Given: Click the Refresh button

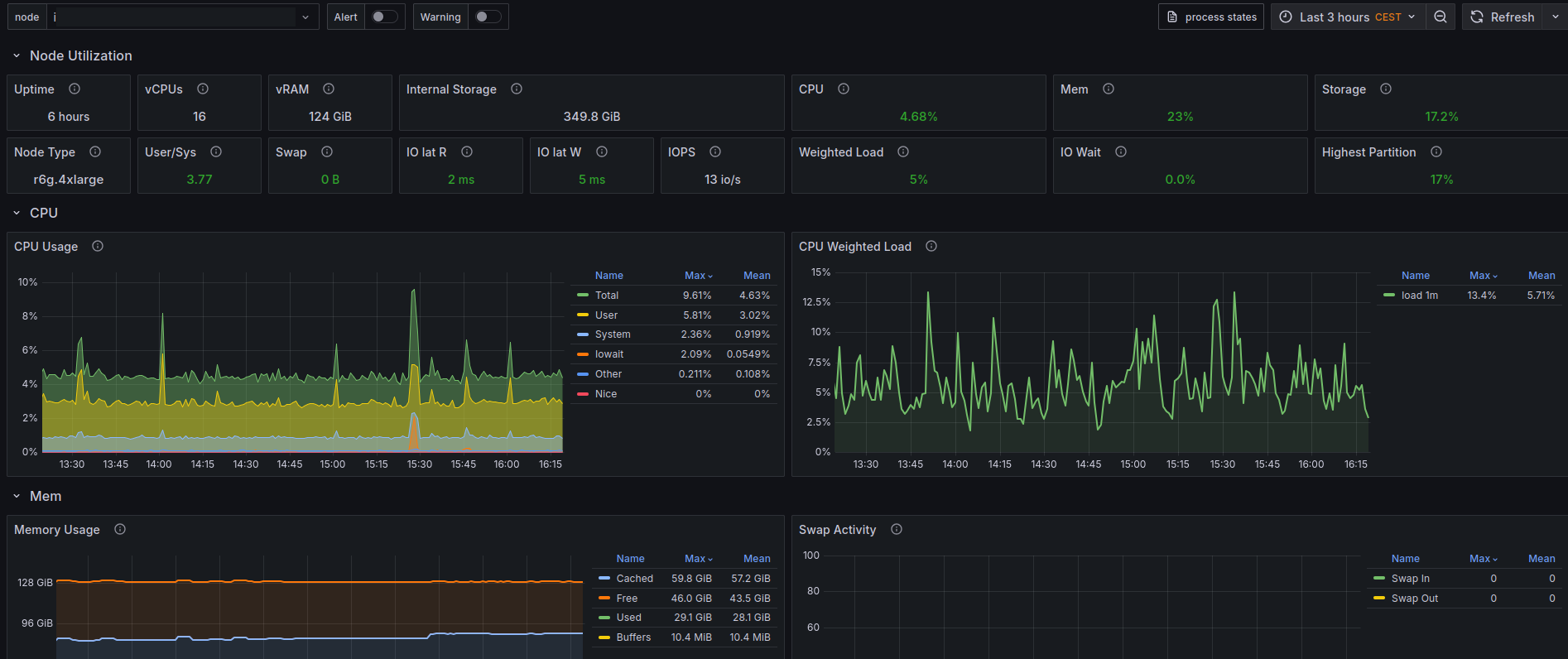Looking at the screenshot, I should pos(1503,17).
